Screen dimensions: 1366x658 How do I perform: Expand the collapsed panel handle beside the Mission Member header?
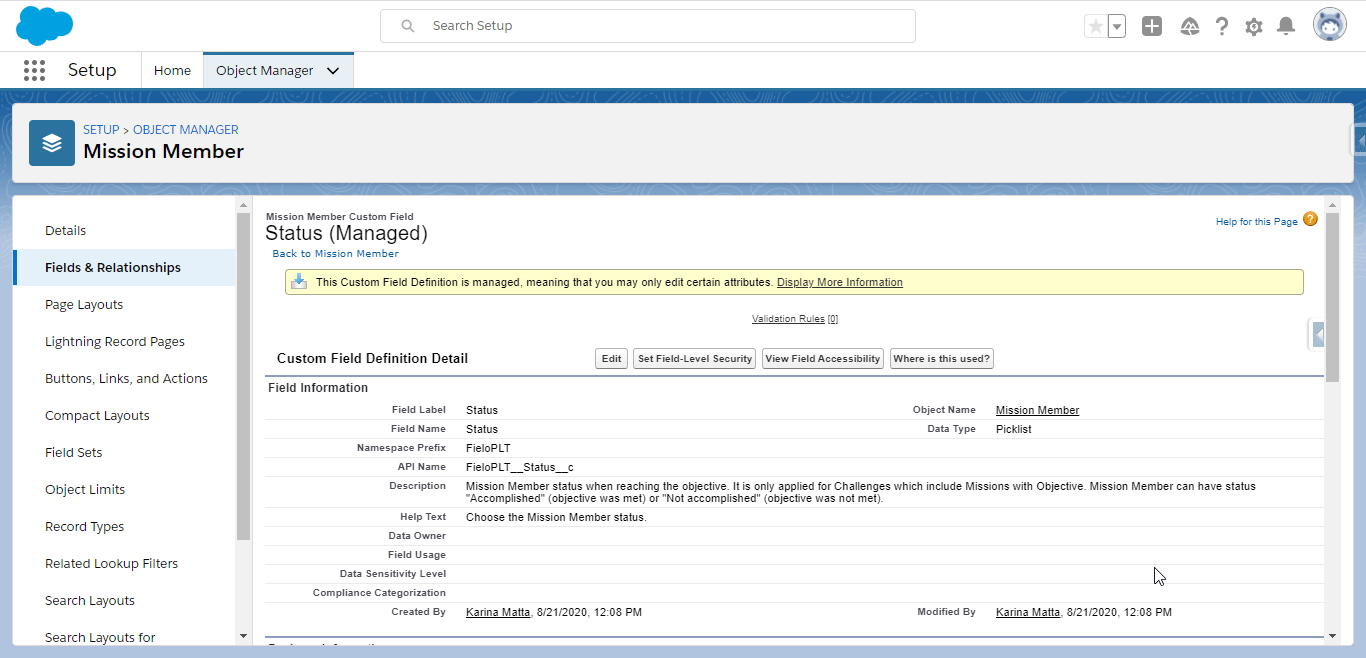click(x=1359, y=141)
